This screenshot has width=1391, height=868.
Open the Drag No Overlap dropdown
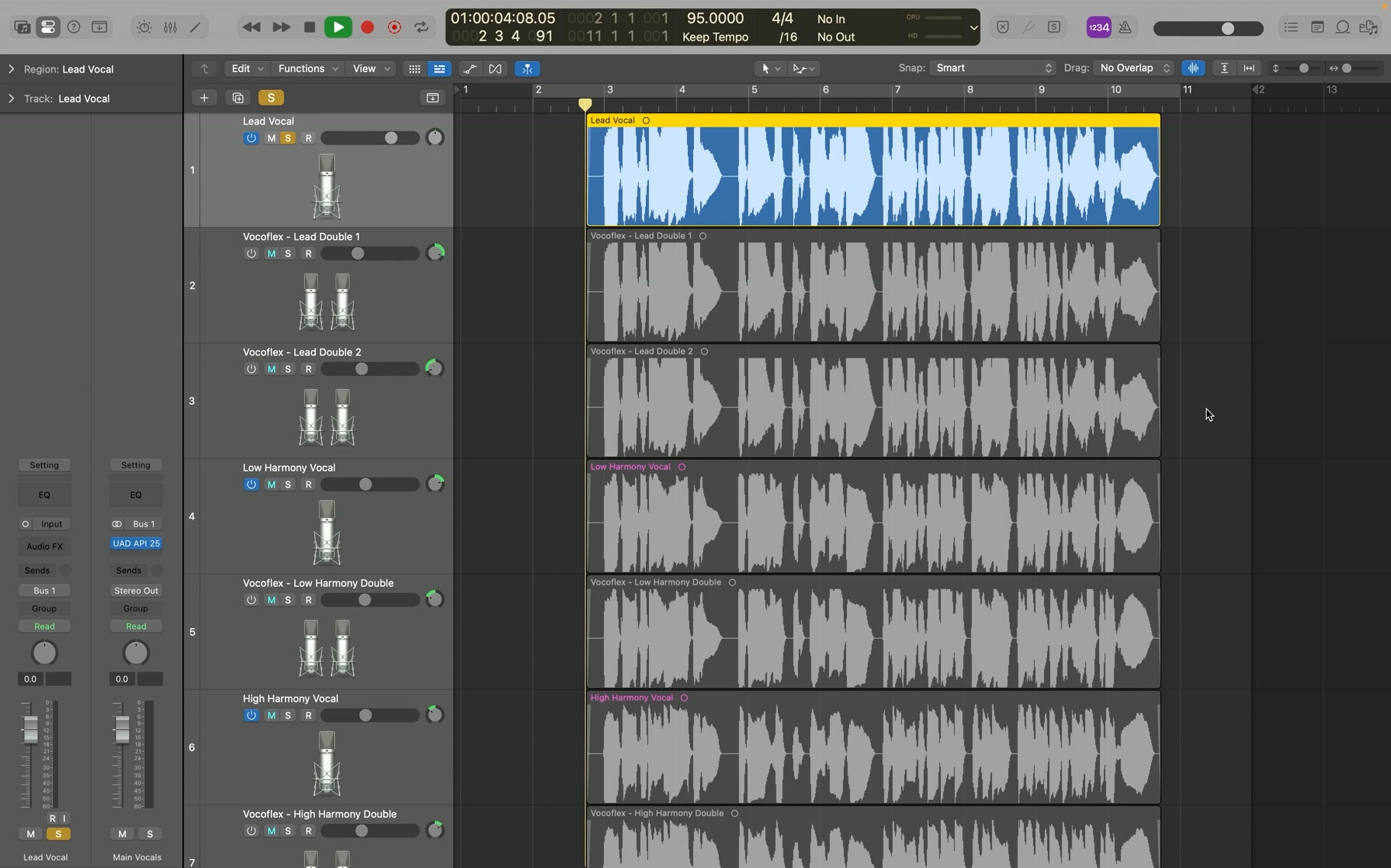tap(1133, 68)
